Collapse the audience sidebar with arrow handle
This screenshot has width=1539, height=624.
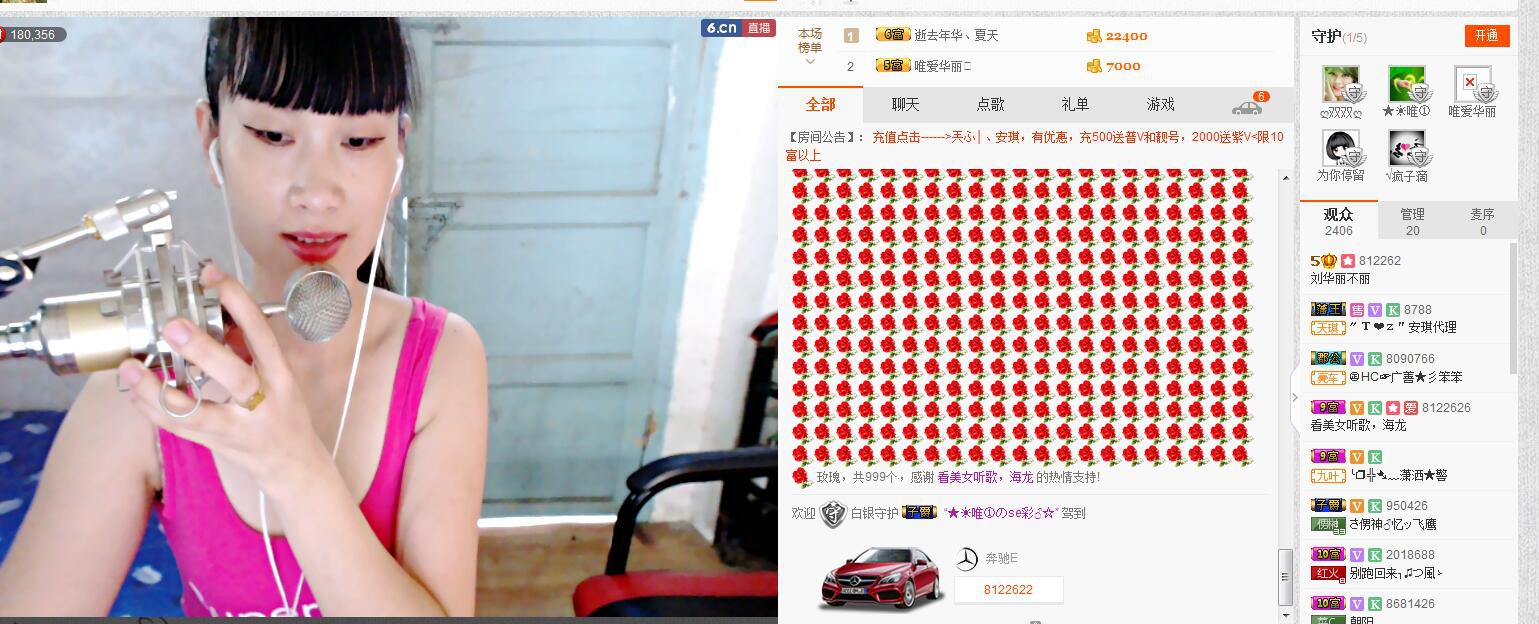(1295, 397)
